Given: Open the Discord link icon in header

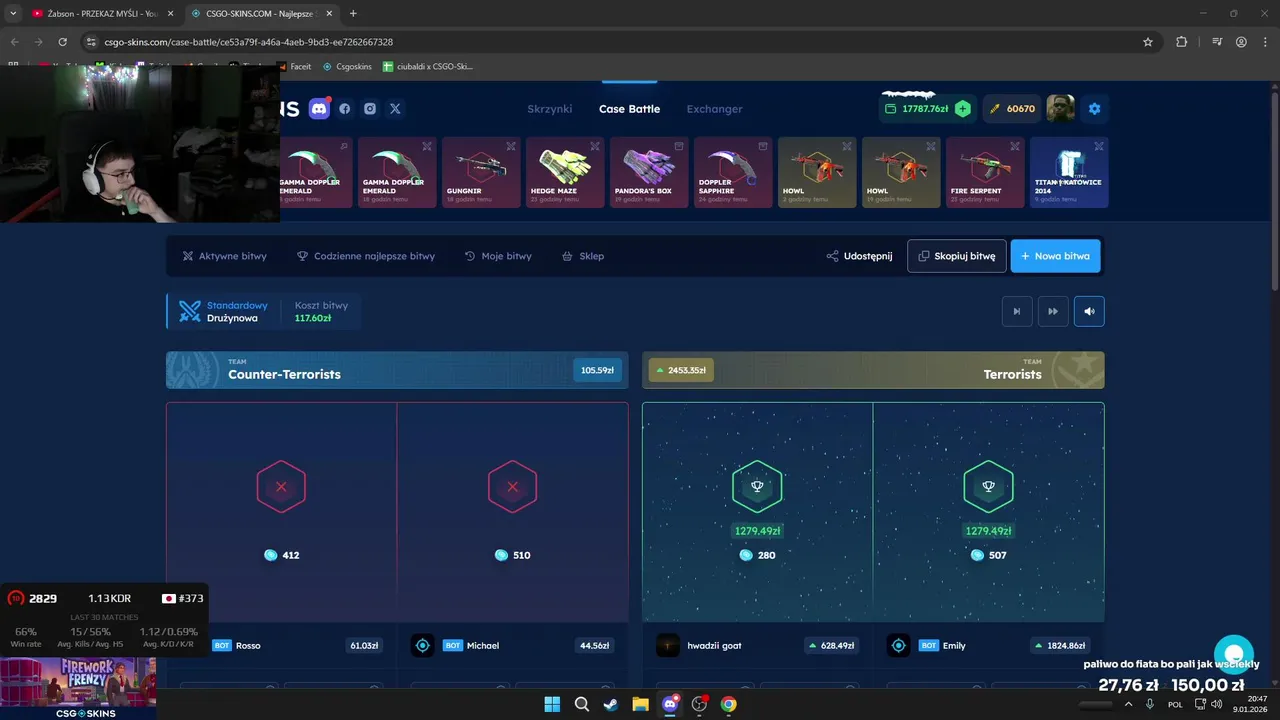Looking at the screenshot, I should [x=319, y=108].
